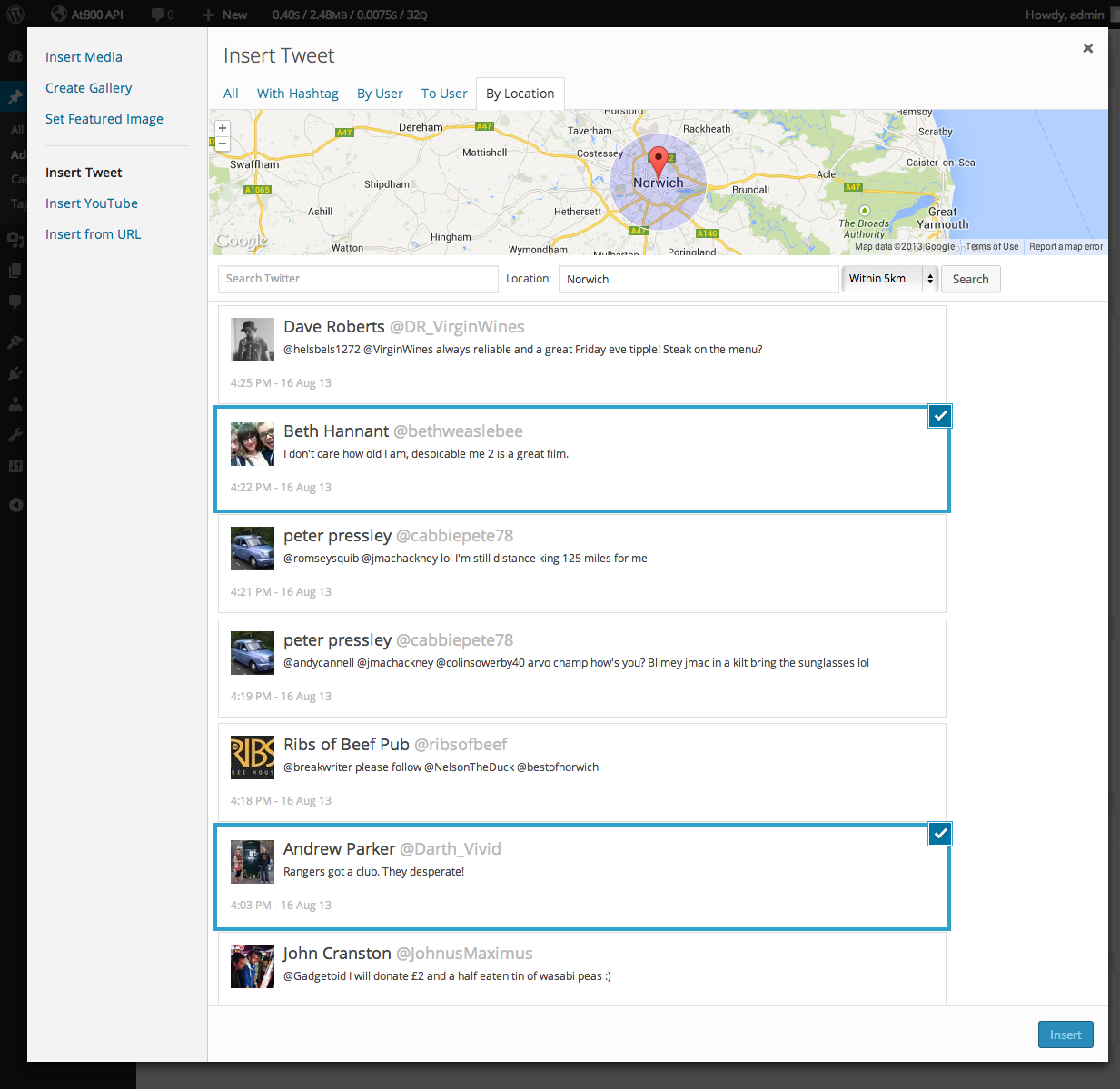Open the comments bubble in the admin bar
Image resolution: width=1120 pixels, height=1089 pixels.
tap(163, 15)
